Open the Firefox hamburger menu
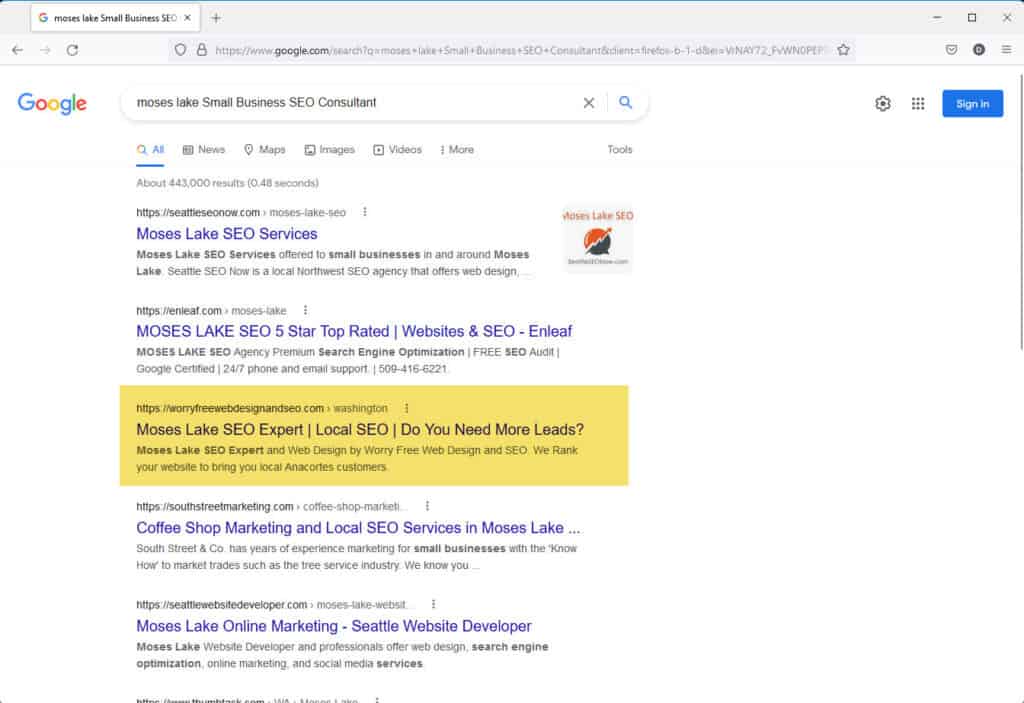The image size is (1024, 703). pyautogui.click(x=1006, y=50)
